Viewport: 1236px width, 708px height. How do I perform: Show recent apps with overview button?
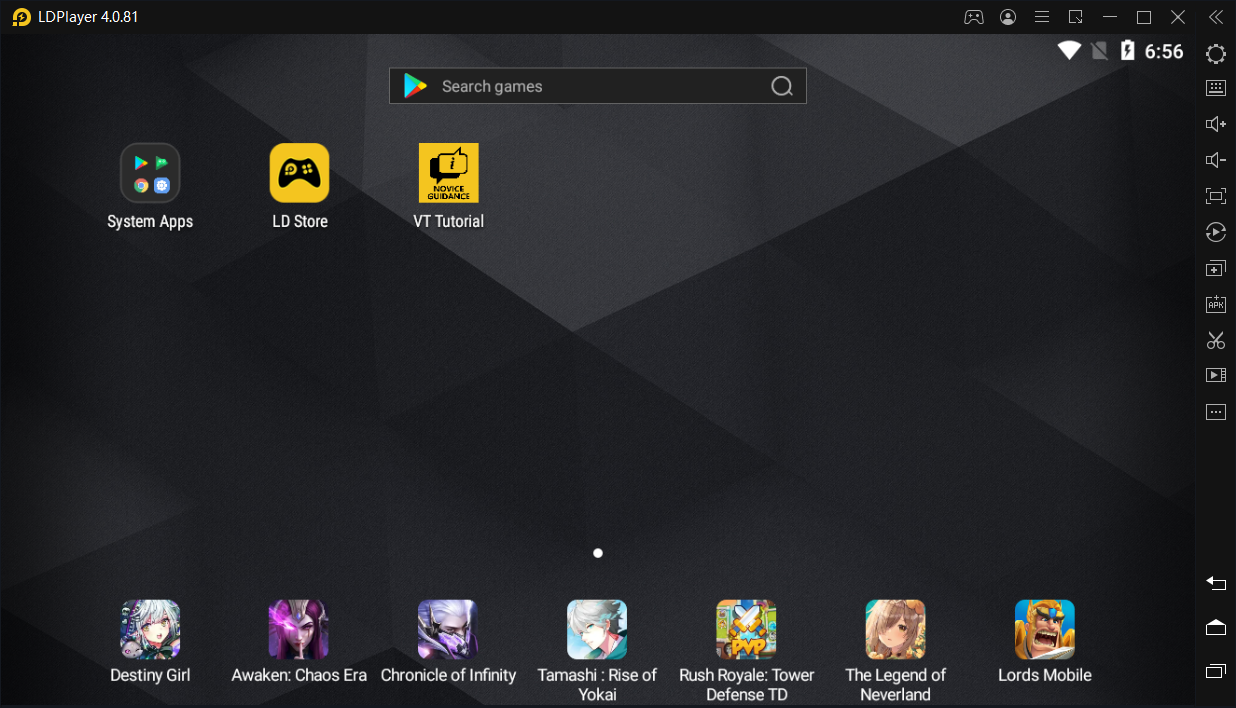(1216, 670)
